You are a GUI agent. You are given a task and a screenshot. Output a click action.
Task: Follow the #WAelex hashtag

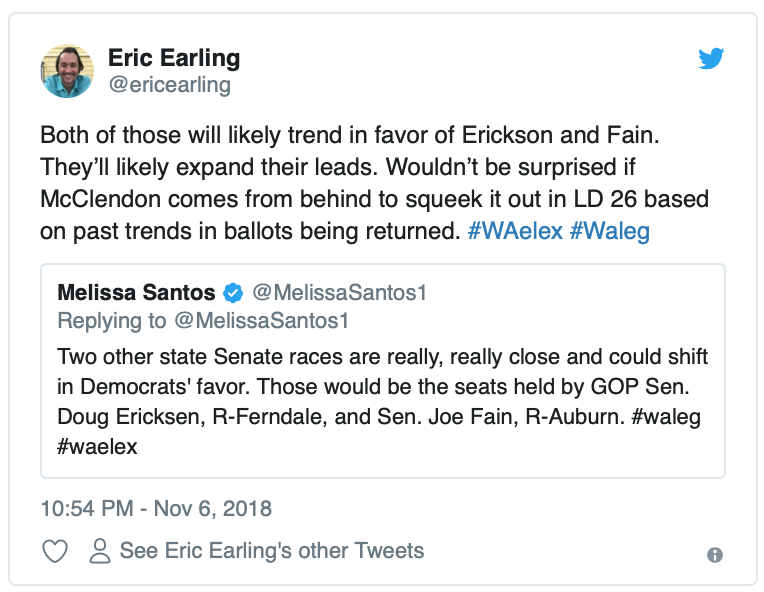coord(515,231)
